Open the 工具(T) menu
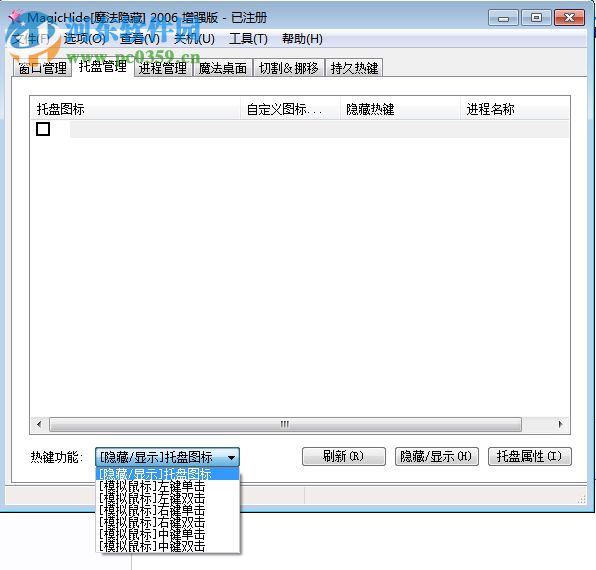This screenshot has width=596, height=570. point(248,38)
